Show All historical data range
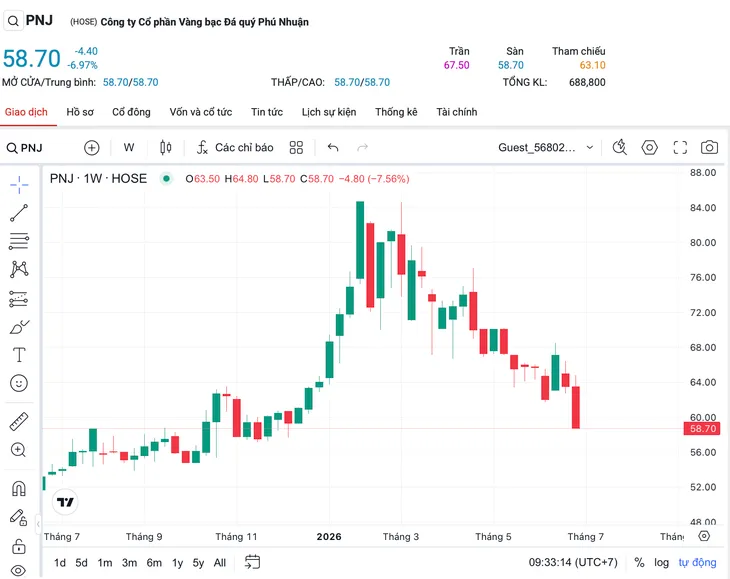Screen dimensions: 730x579 point(220,563)
